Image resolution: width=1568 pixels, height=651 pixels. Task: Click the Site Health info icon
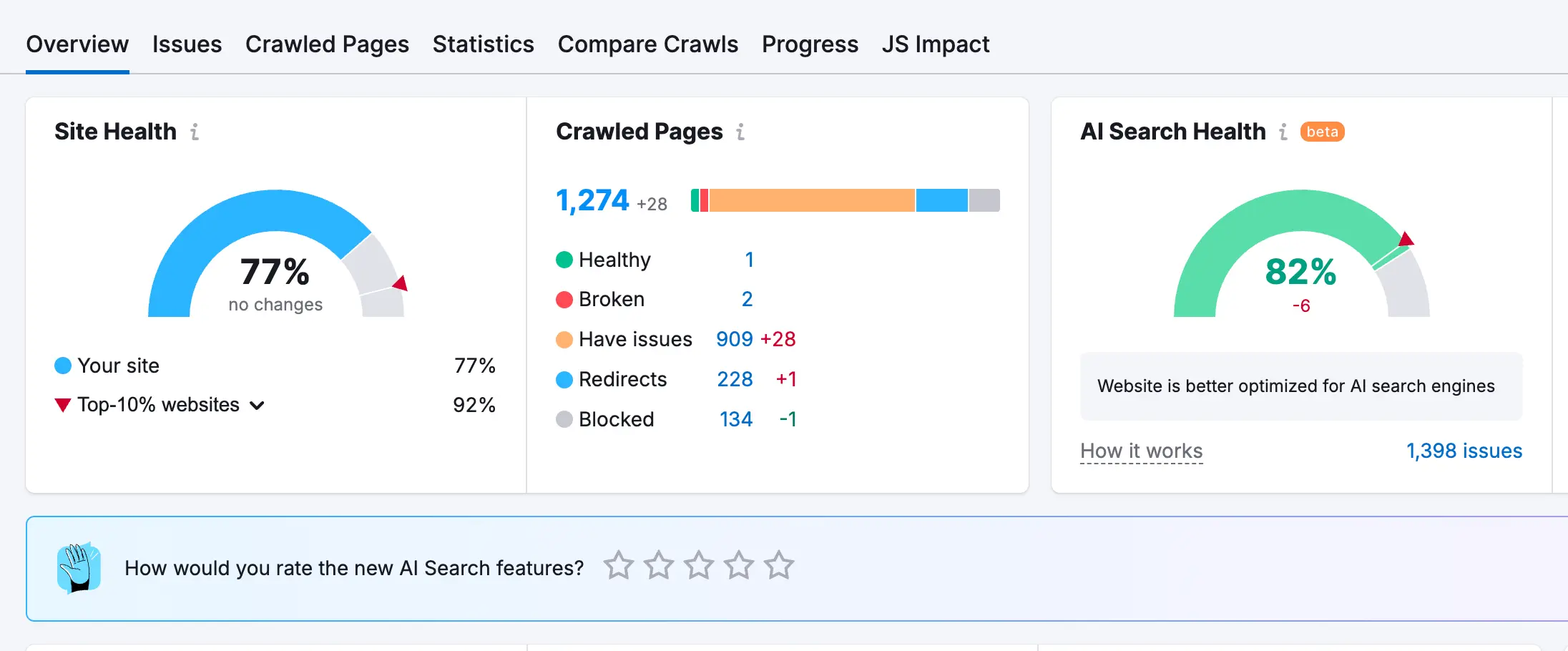[x=195, y=132]
